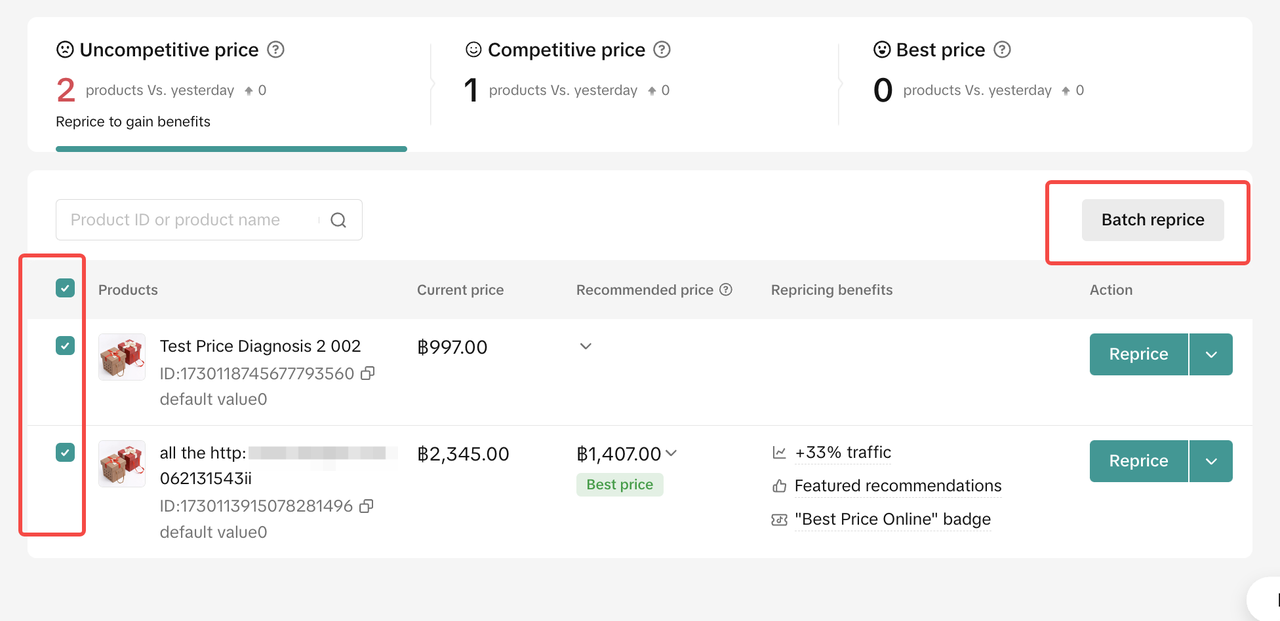Click the search magnifier icon
Viewport: 1280px width, 621px height.
click(338, 220)
